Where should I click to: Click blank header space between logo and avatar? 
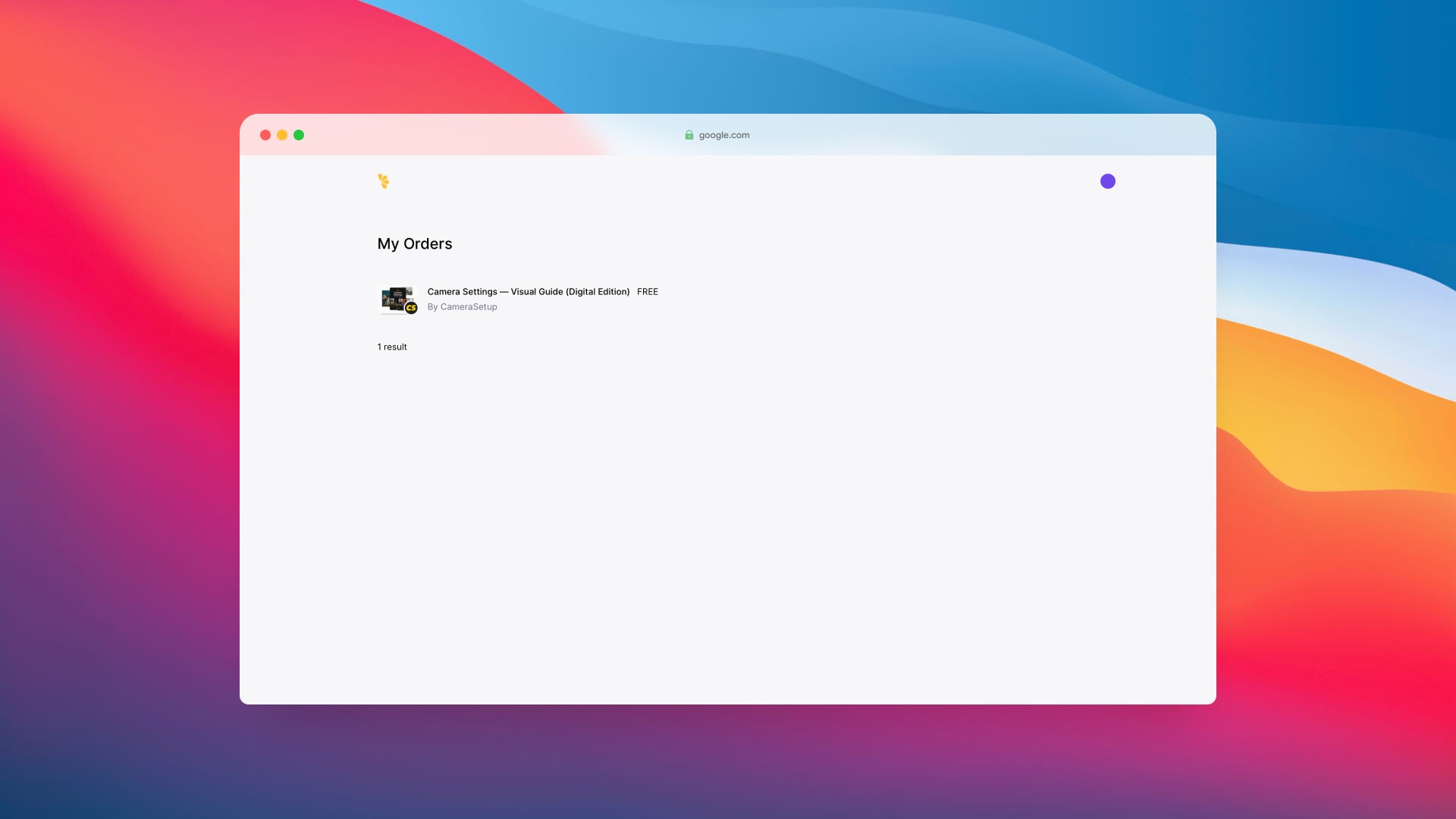coord(743,181)
